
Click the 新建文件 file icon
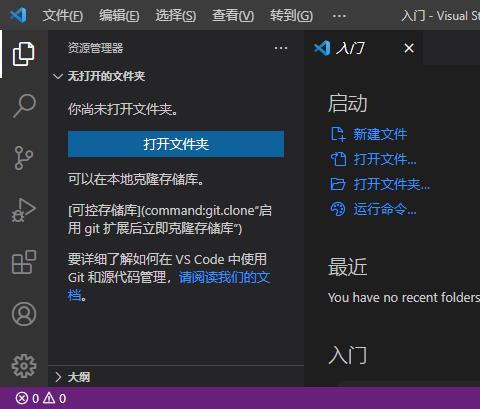coord(338,134)
